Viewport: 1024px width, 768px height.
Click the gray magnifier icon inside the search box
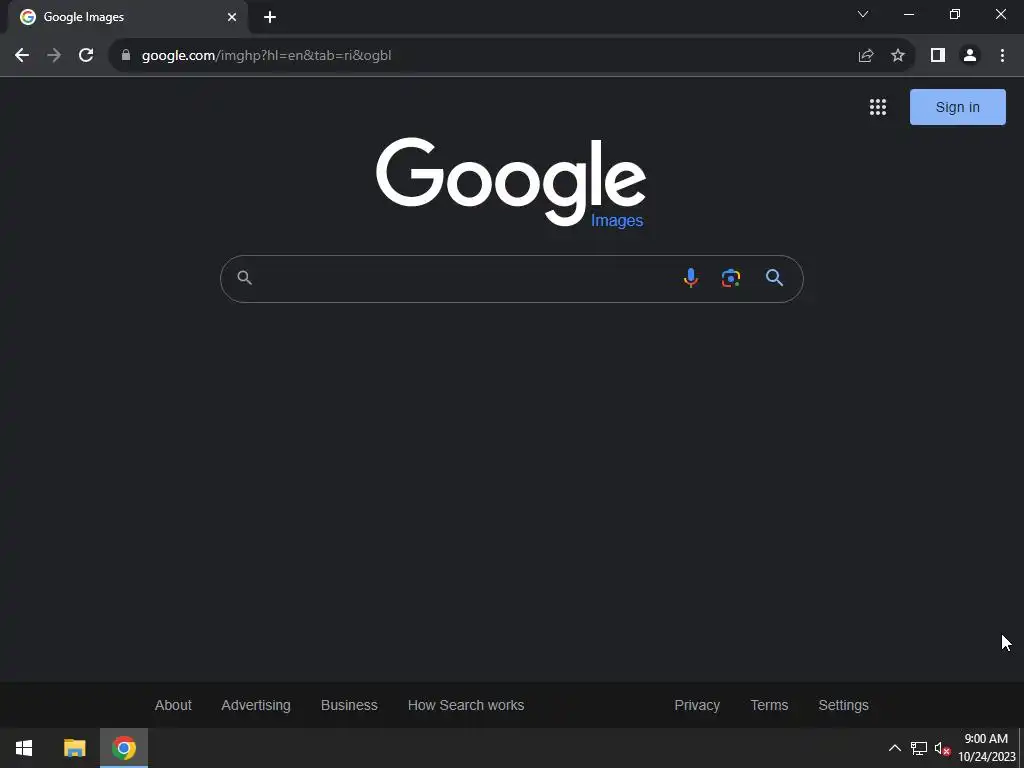click(x=244, y=278)
